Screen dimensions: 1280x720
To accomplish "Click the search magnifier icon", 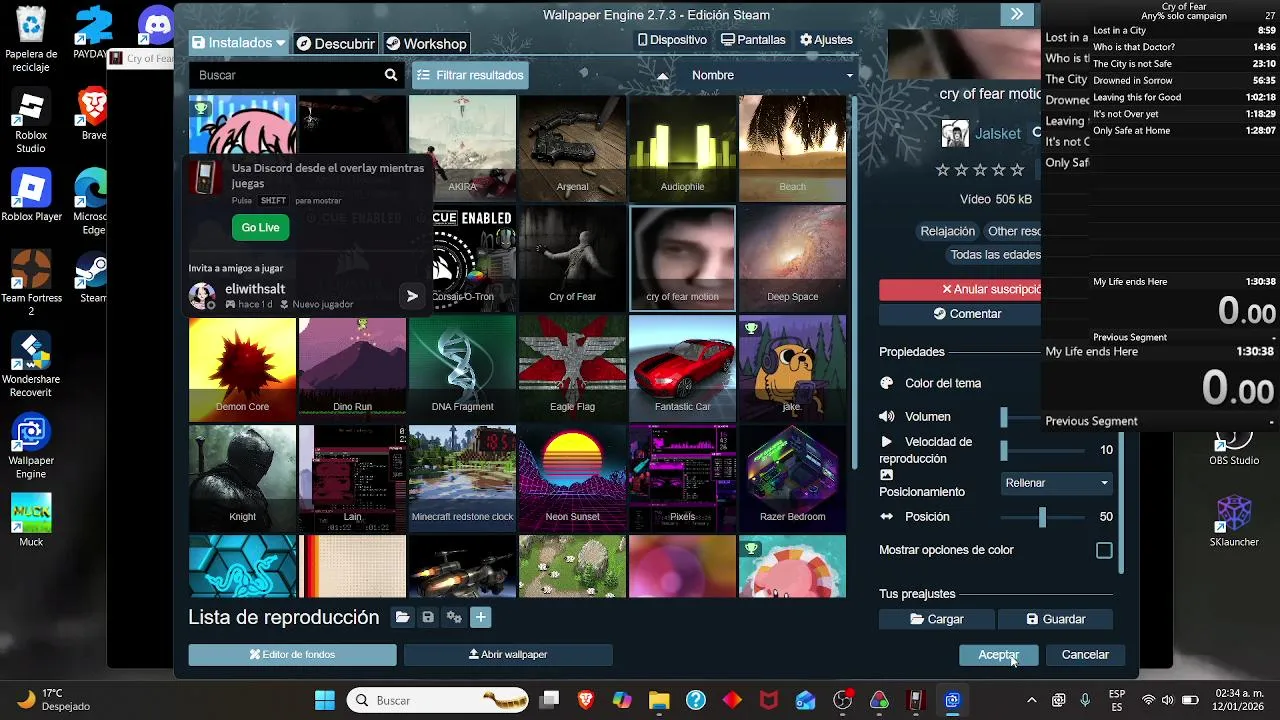I will pyautogui.click(x=391, y=75).
